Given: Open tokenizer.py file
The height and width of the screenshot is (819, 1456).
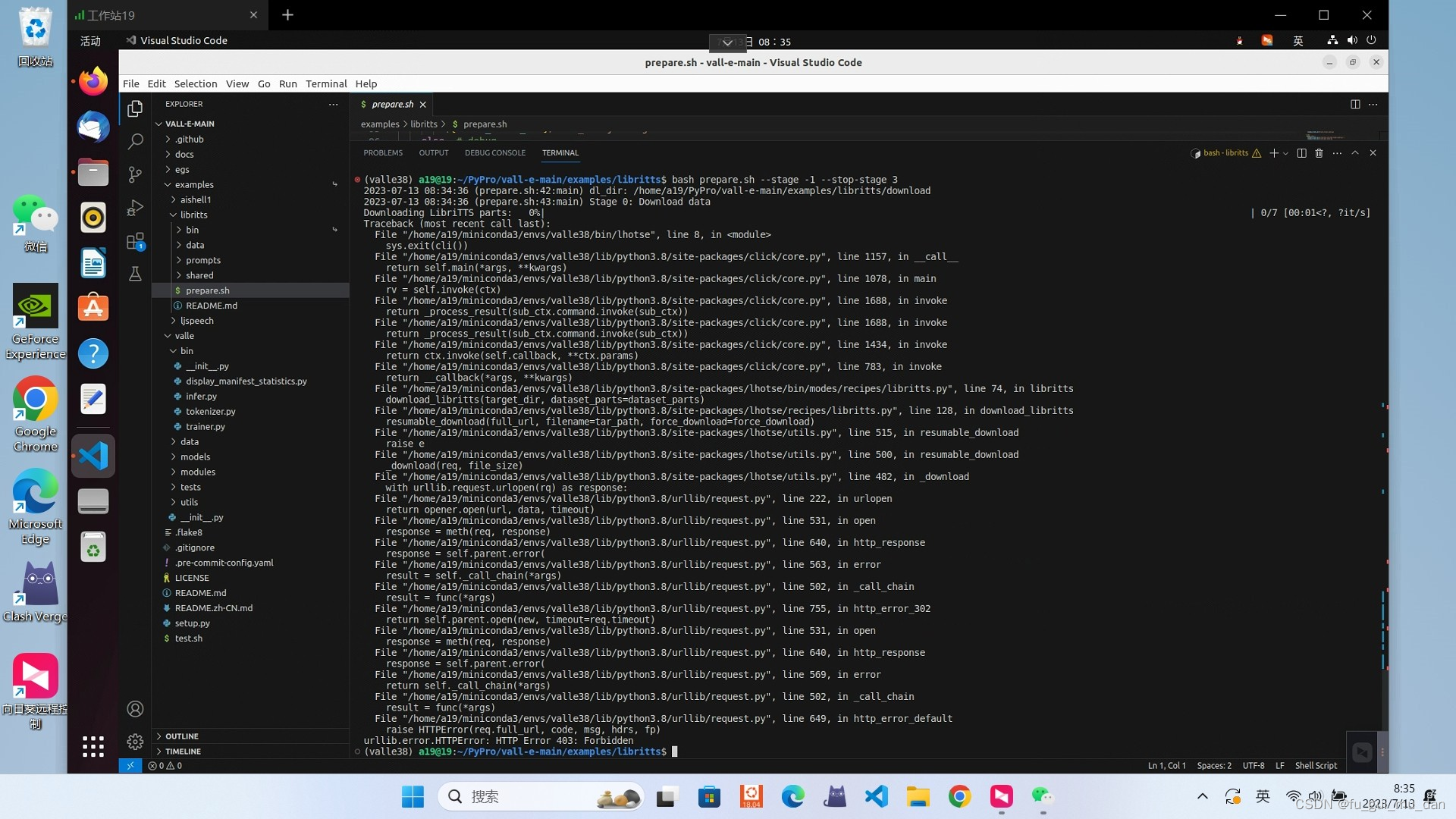Looking at the screenshot, I should pos(250,412).
